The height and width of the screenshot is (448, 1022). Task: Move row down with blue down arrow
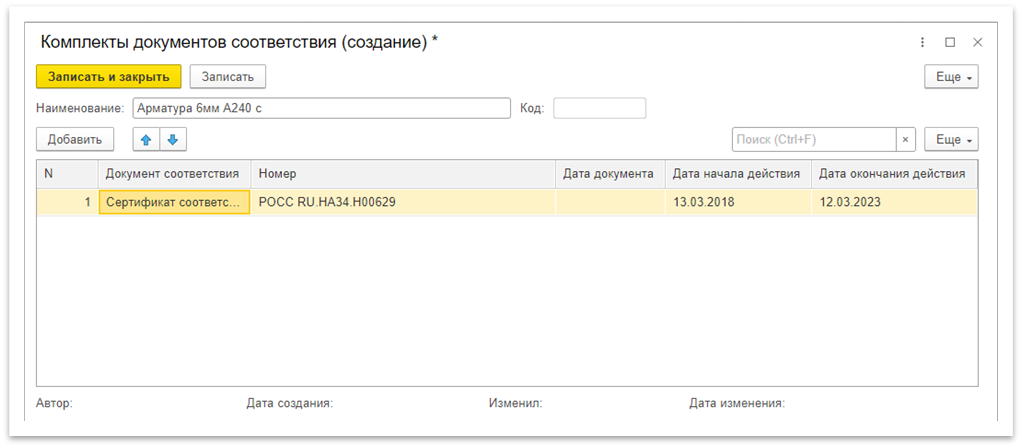point(172,139)
